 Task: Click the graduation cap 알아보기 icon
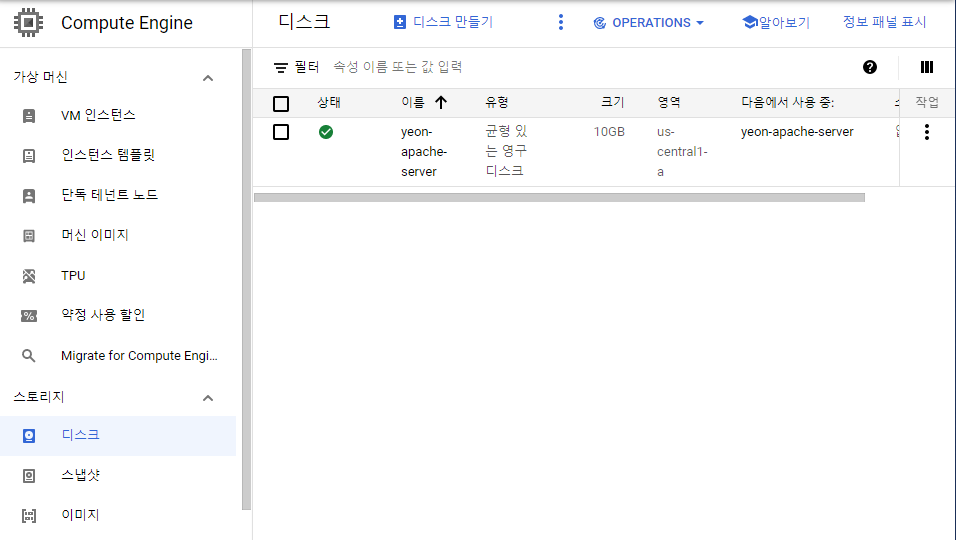(750, 22)
